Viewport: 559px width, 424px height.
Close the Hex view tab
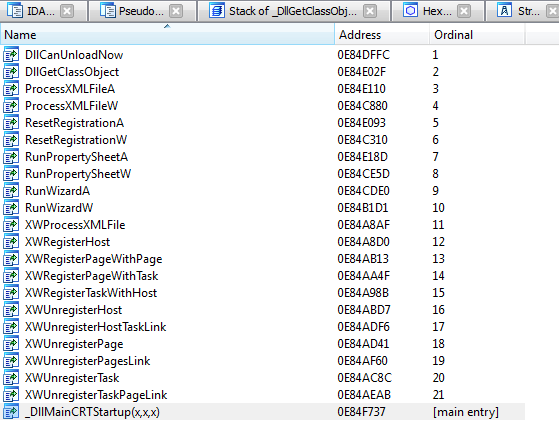pos(464,11)
